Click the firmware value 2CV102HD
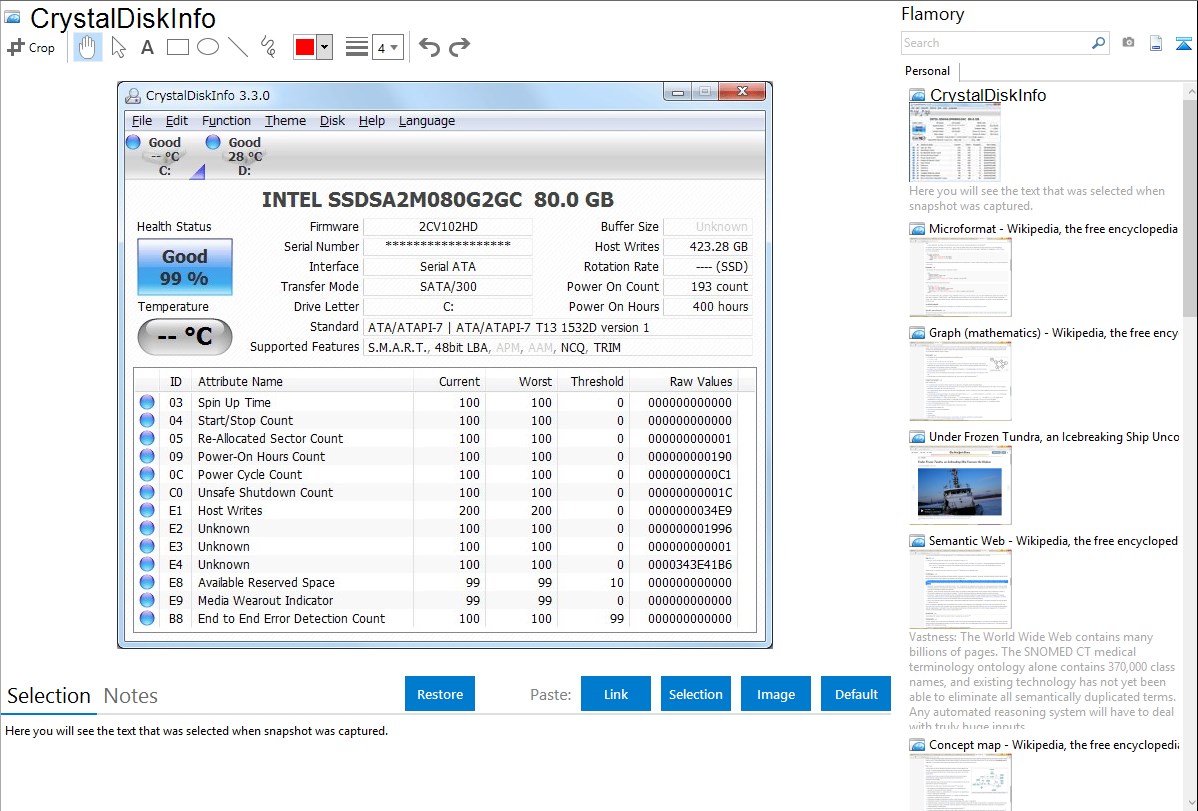 coord(448,227)
